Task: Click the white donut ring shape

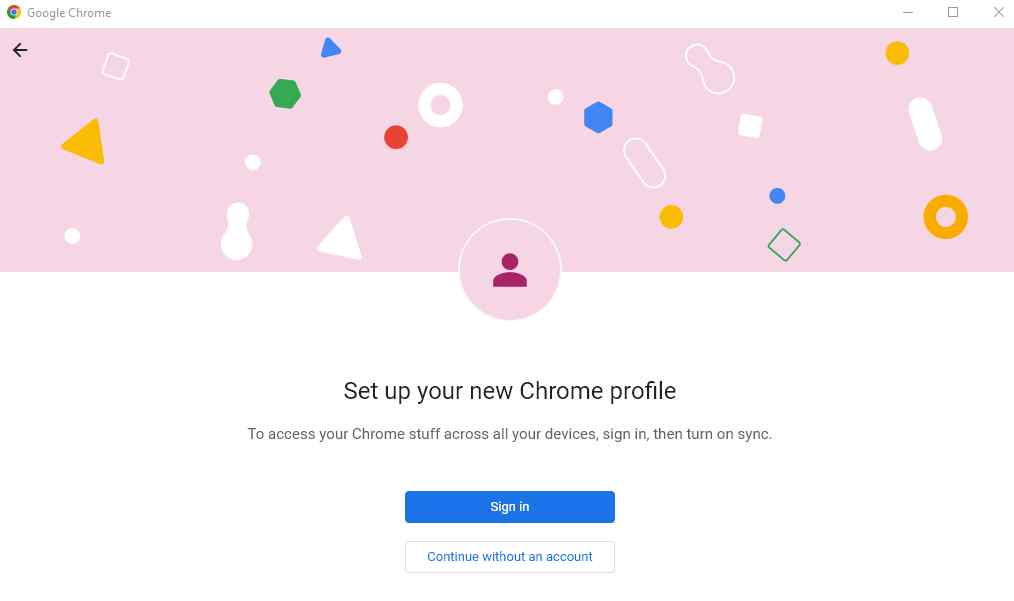Action: pyautogui.click(x=440, y=105)
